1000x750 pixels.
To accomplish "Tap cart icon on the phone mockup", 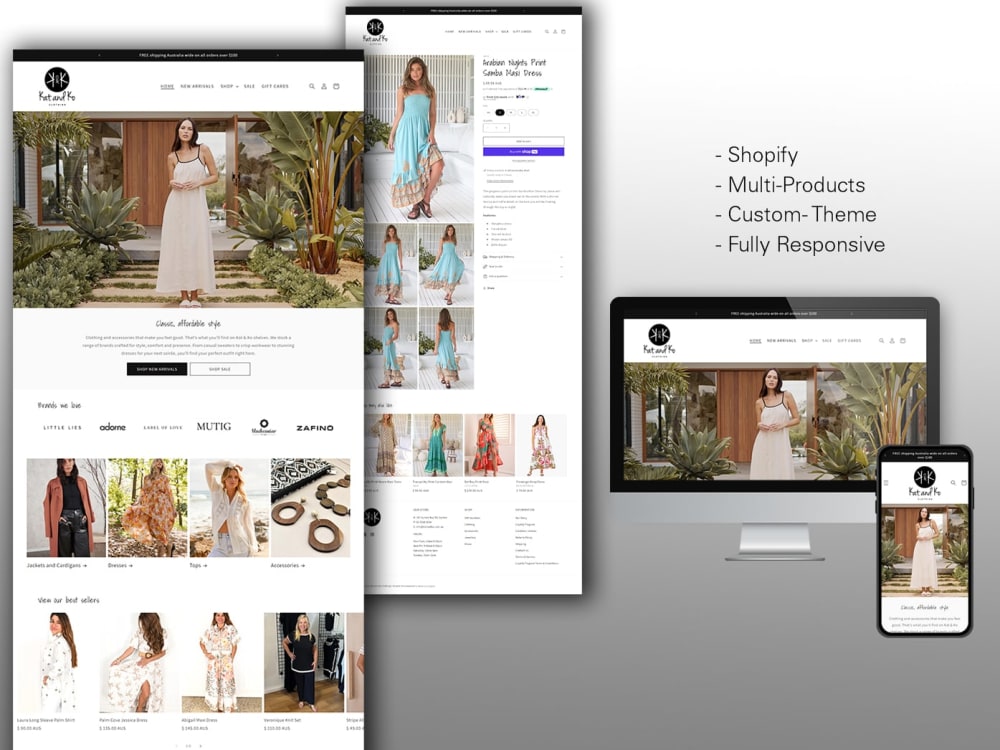I will click(964, 483).
